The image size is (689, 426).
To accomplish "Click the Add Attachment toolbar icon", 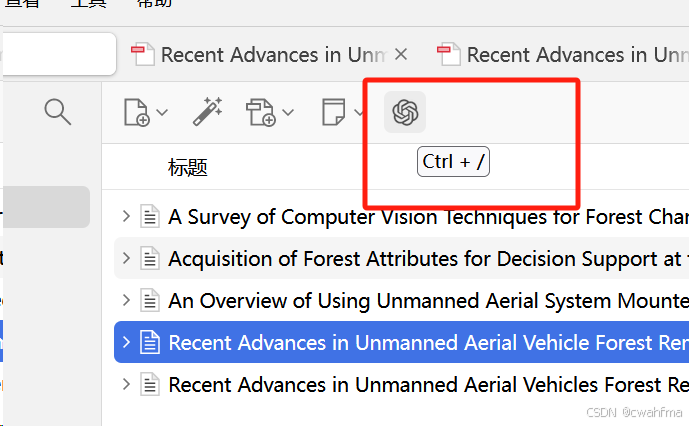I will pos(261,113).
